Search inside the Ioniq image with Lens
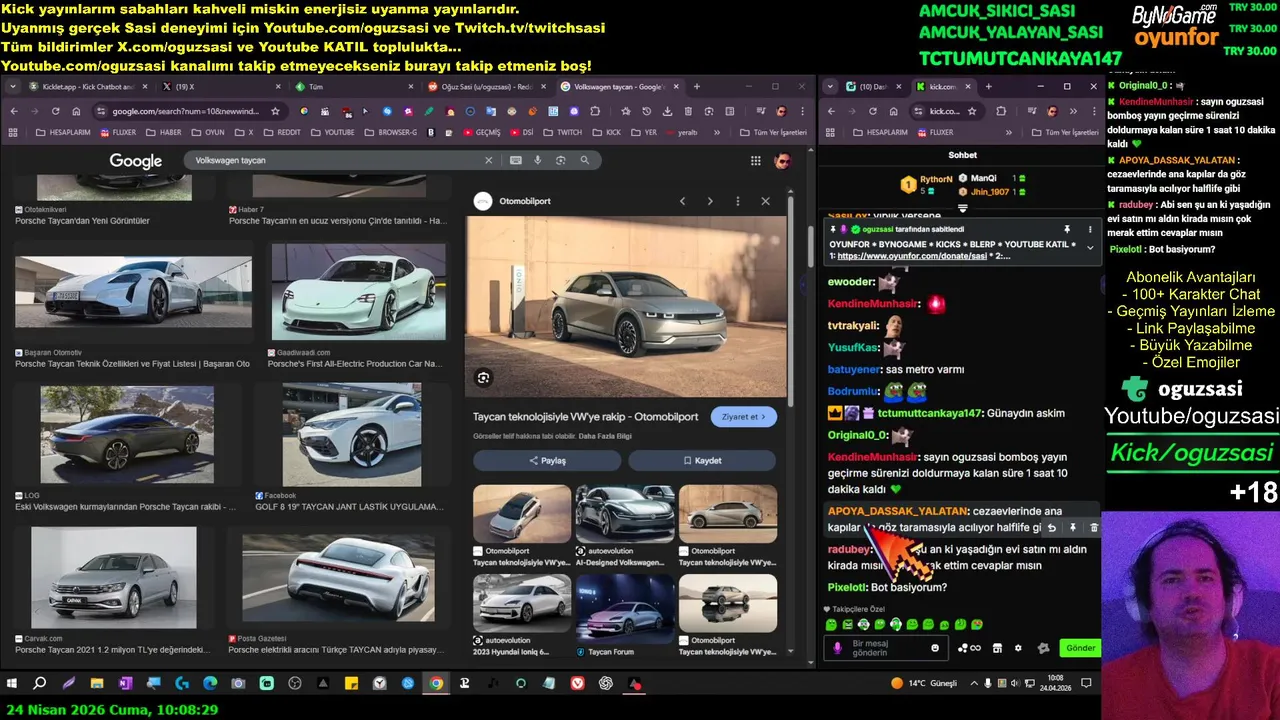This screenshot has width=1280, height=720. pos(483,377)
